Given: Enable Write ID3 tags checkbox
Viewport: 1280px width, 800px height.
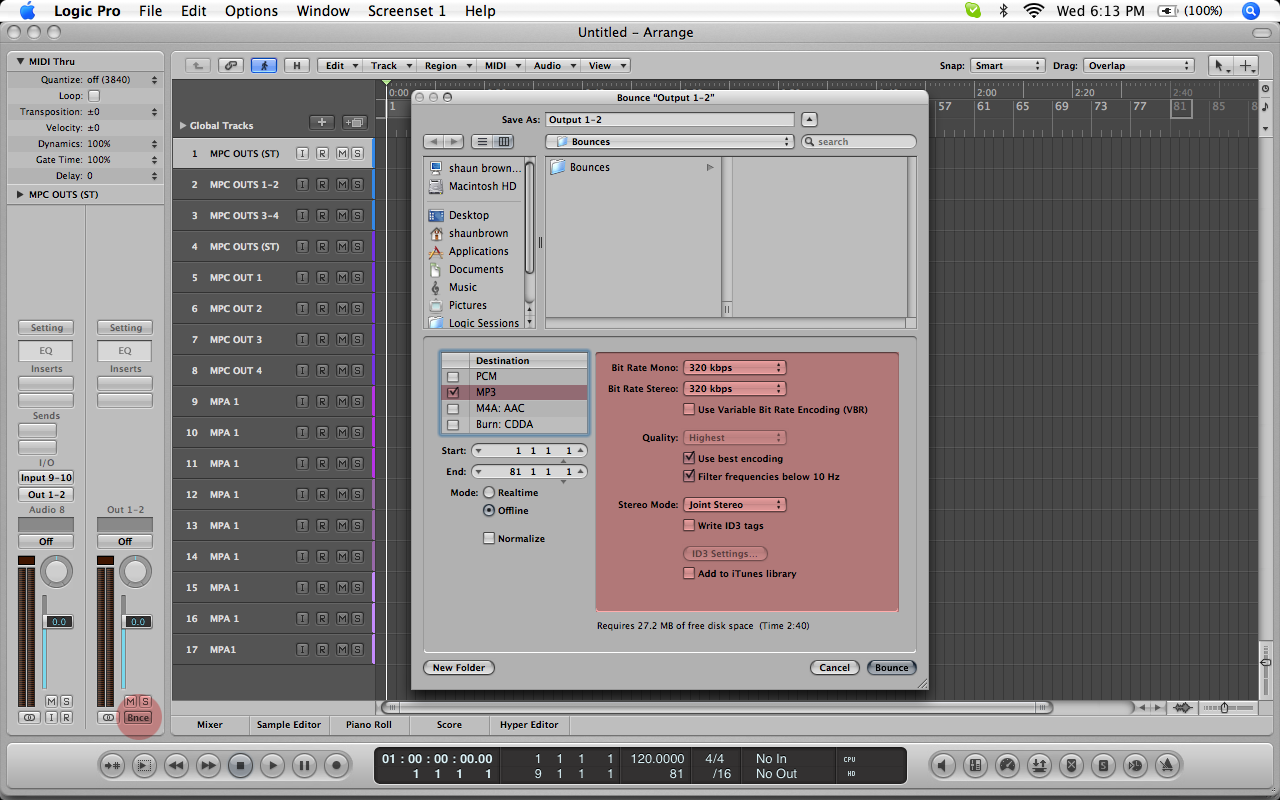Looking at the screenshot, I should 689,525.
